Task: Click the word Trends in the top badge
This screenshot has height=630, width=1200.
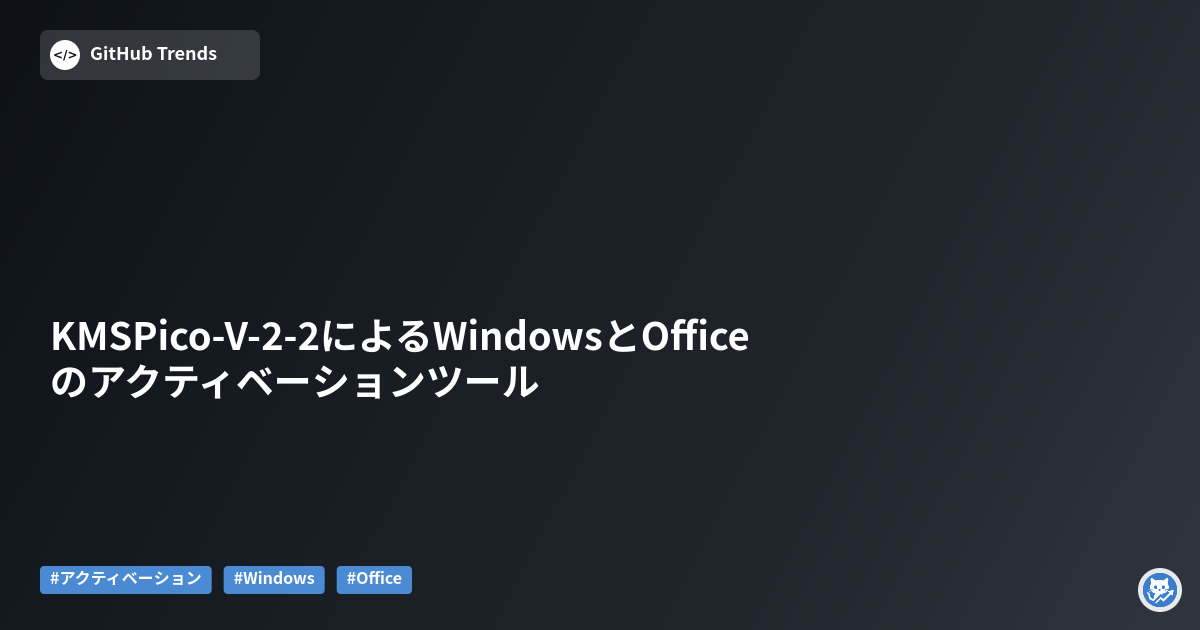Action: click(x=187, y=54)
